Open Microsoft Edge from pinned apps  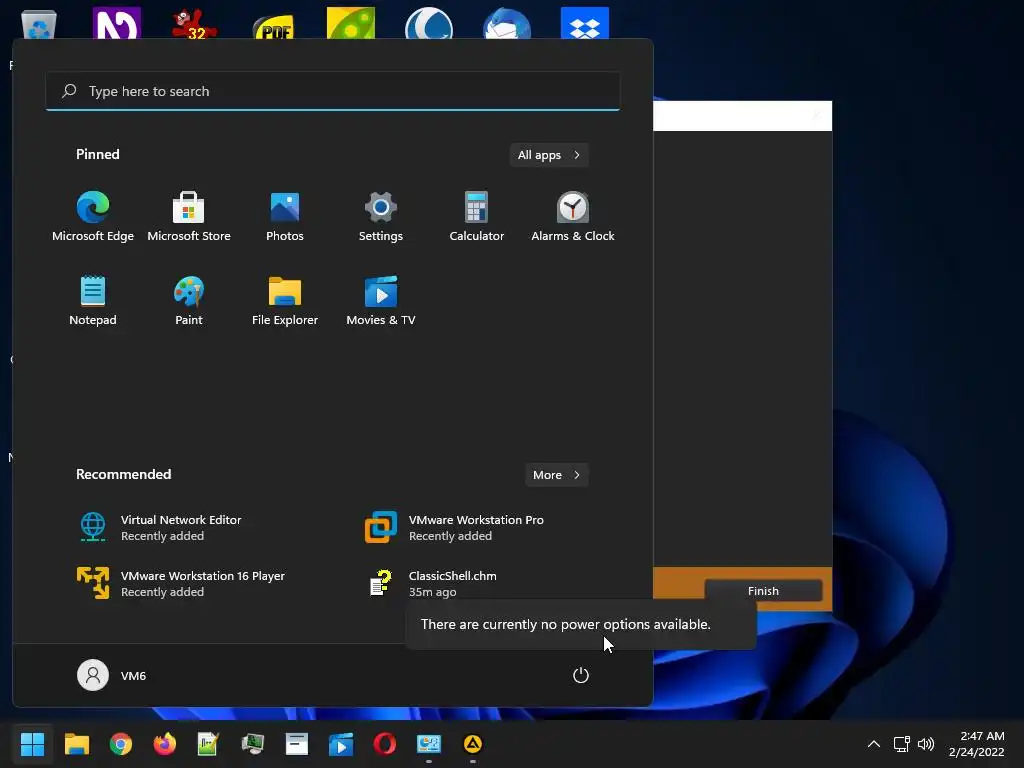point(93,216)
